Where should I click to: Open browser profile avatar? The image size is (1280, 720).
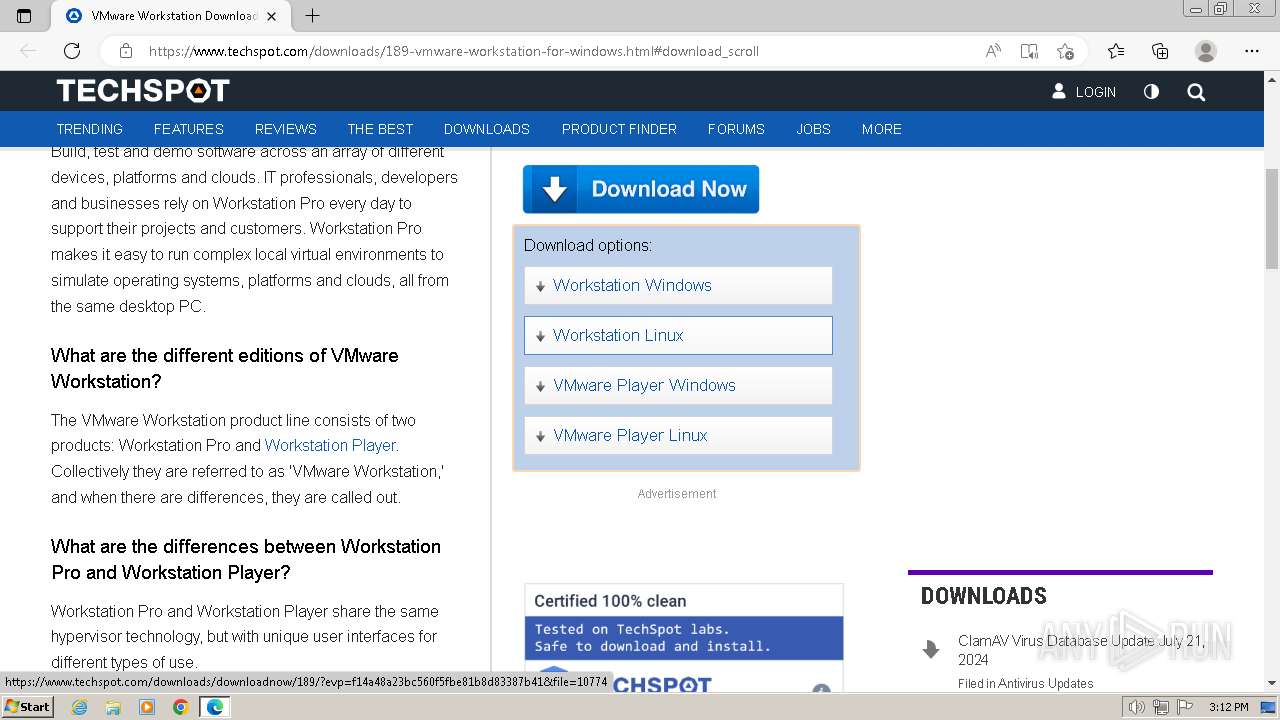click(1206, 51)
